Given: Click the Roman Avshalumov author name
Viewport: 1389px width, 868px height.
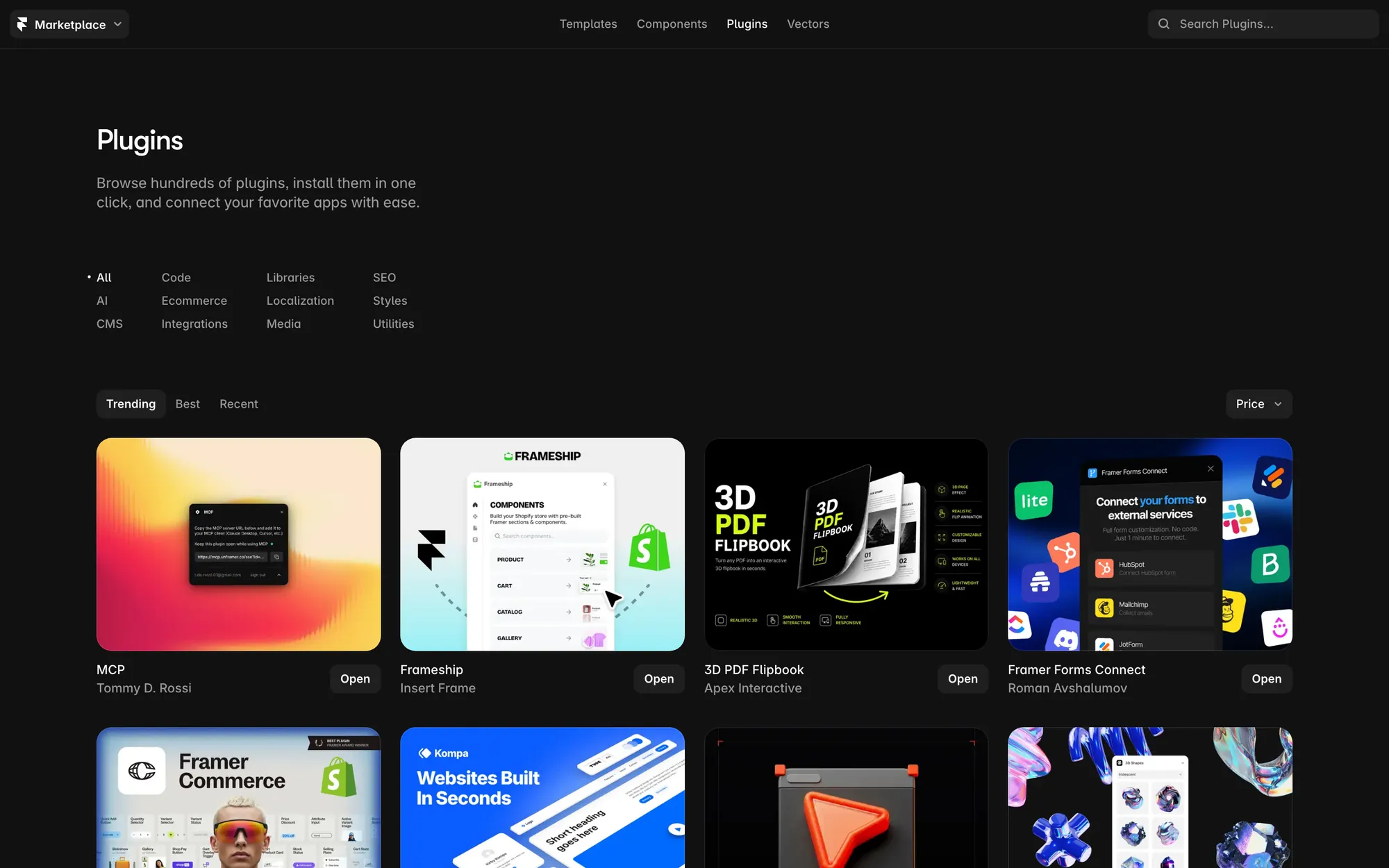Looking at the screenshot, I should (x=1067, y=688).
